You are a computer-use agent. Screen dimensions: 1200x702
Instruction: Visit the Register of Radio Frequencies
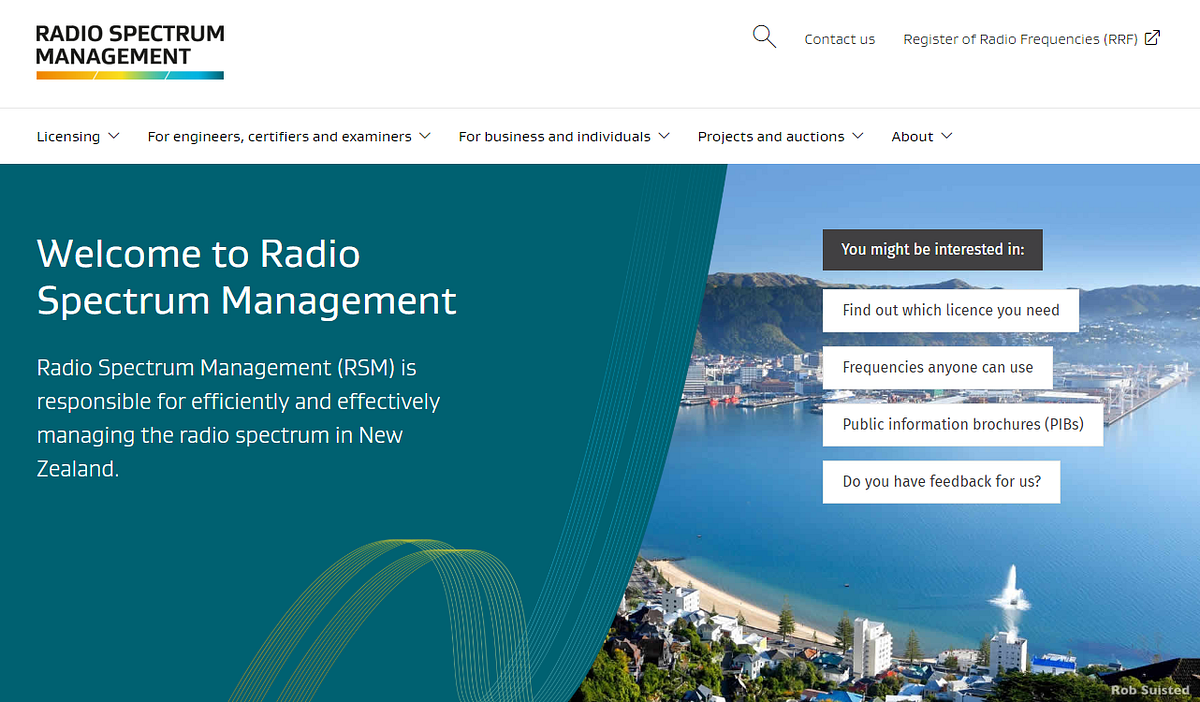(x=1020, y=39)
